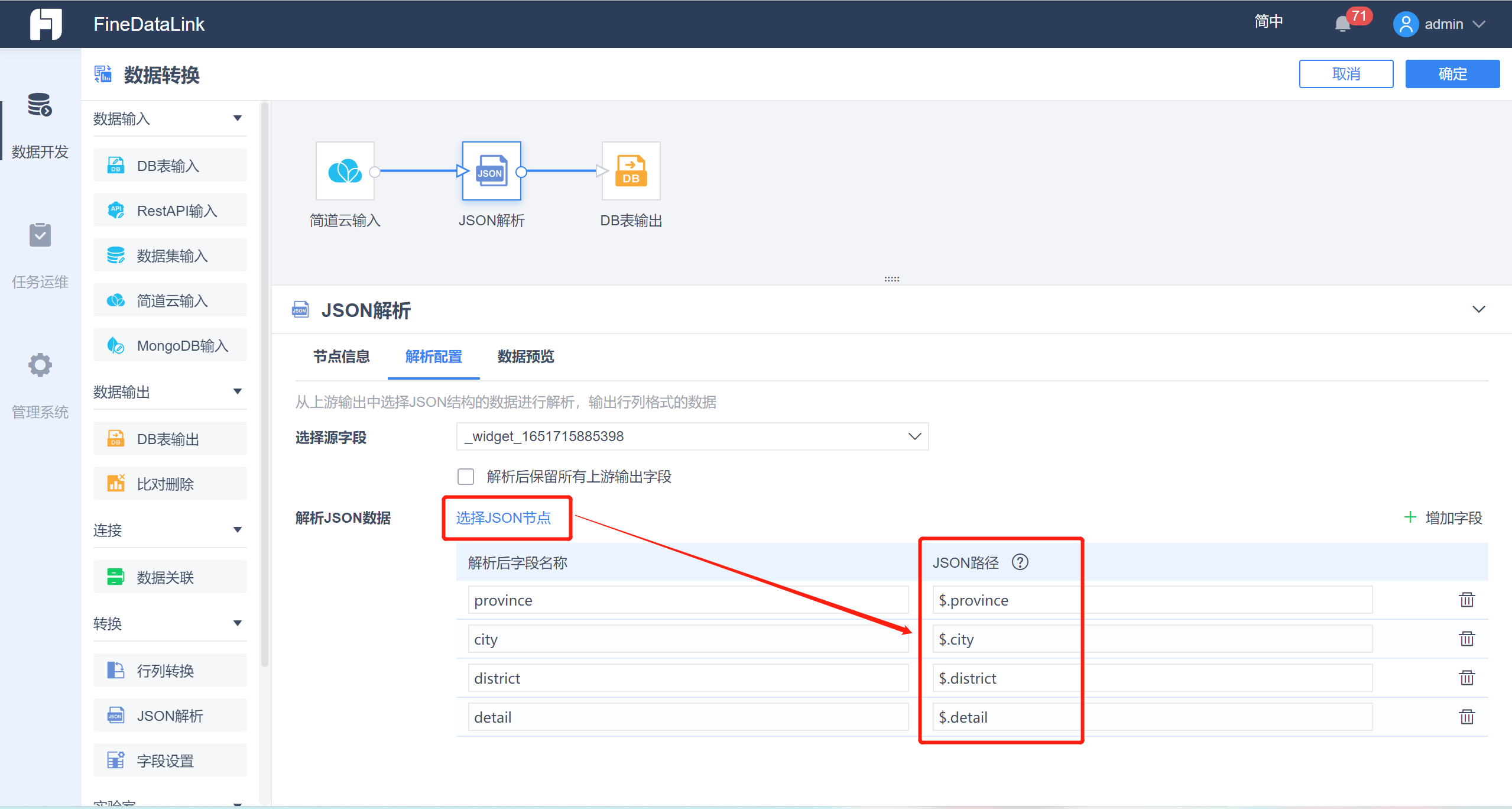Click the JSON解析 node icon on canvas

click(491, 171)
